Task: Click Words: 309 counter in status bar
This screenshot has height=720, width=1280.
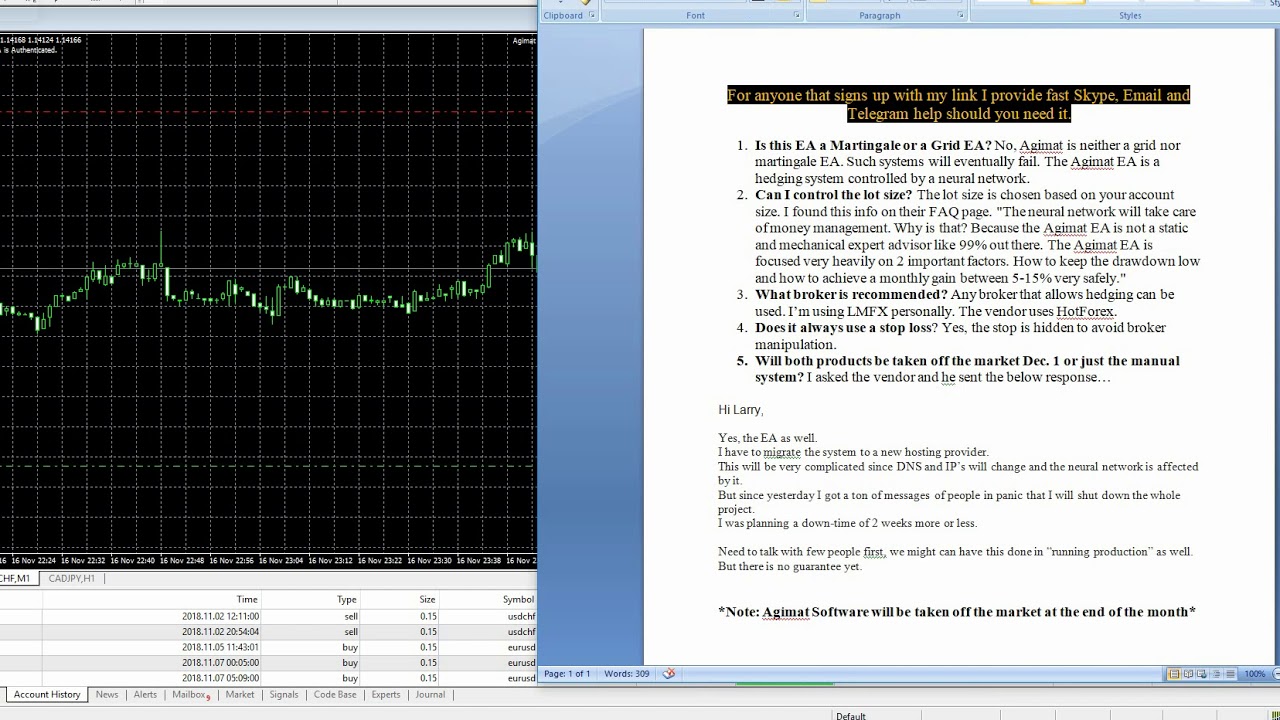Action: pos(626,674)
